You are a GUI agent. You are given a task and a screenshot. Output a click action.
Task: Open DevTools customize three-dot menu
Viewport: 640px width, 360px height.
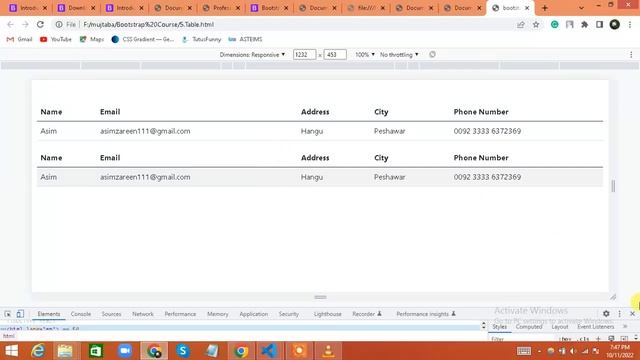pyautogui.click(x=619, y=313)
